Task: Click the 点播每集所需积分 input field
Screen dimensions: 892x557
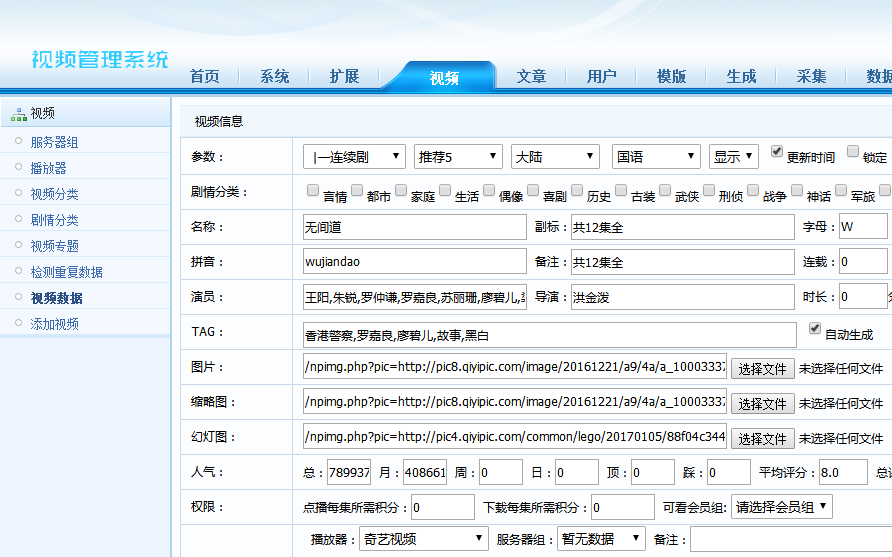Action: [443, 507]
